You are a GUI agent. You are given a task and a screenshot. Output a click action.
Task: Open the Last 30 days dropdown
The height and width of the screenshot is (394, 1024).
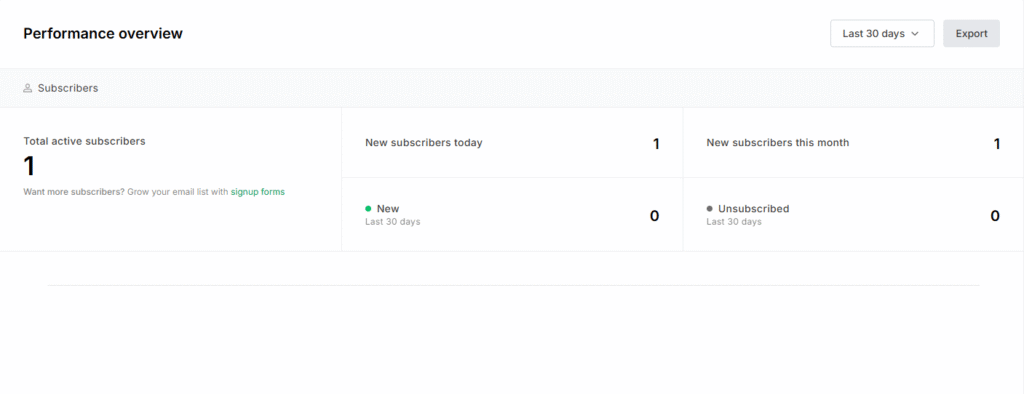(x=882, y=33)
